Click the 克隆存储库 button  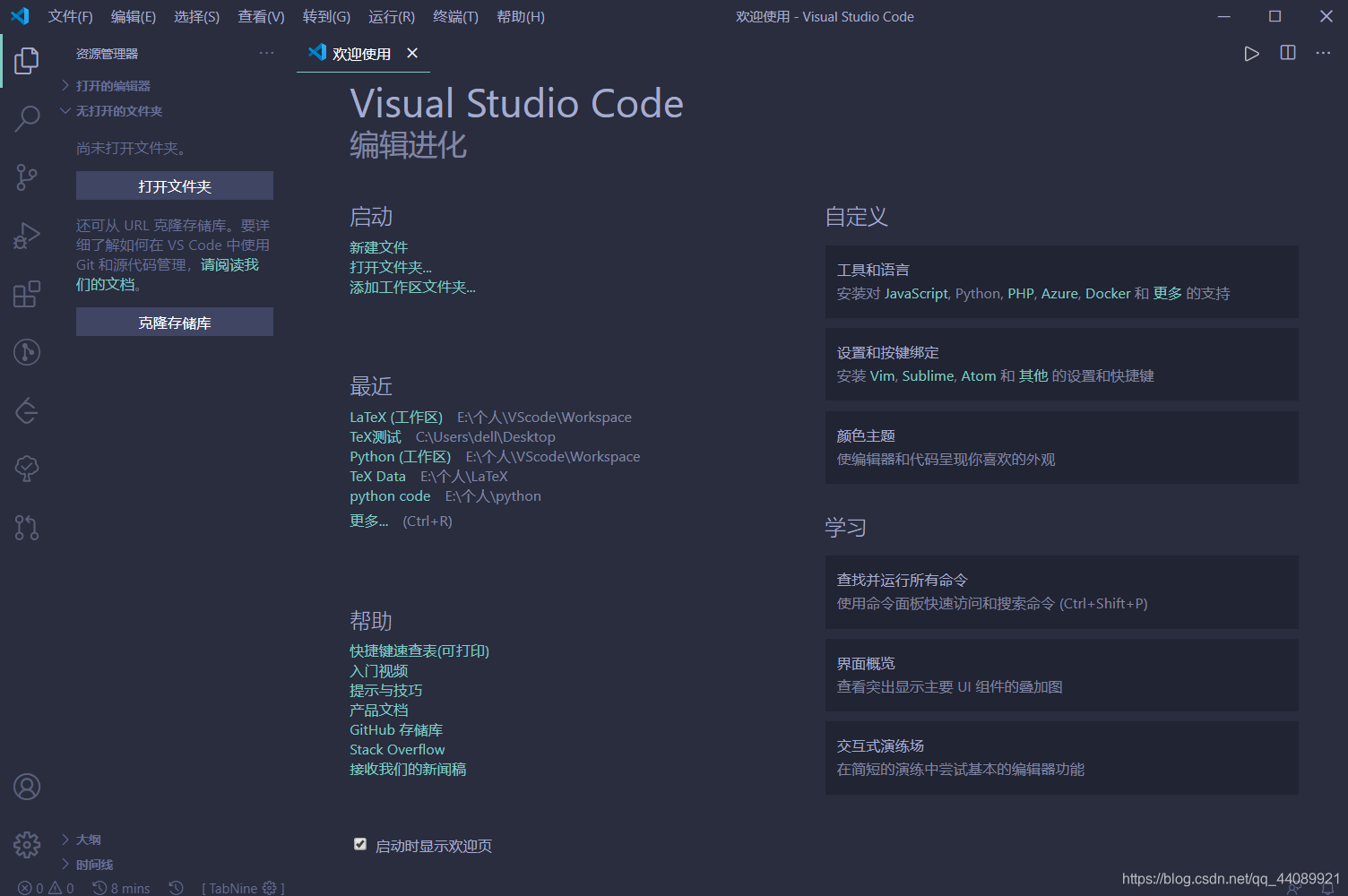pyautogui.click(x=175, y=322)
